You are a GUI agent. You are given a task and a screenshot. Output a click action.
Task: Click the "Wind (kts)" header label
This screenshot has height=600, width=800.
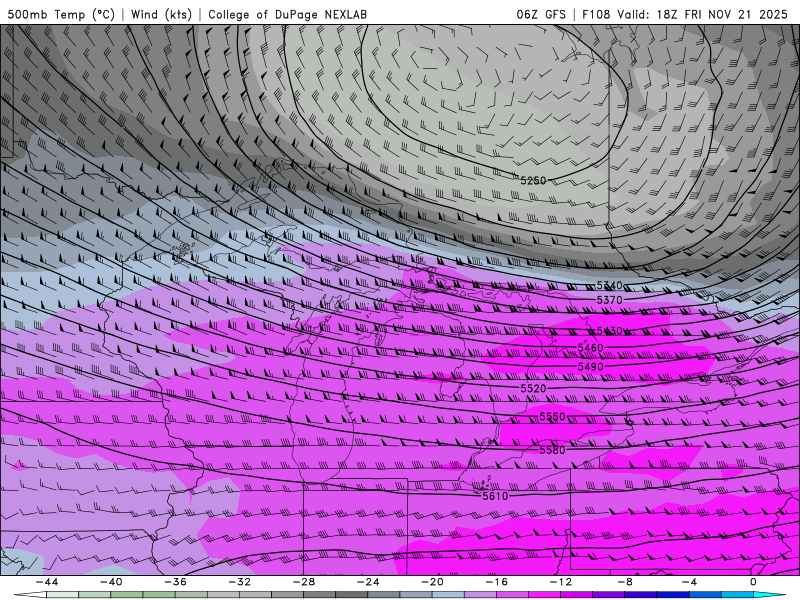click(x=161, y=14)
